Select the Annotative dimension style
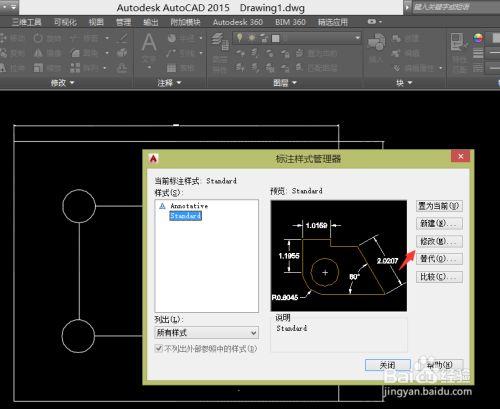Screen dimensions: 500x409 [x=189, y=206]
